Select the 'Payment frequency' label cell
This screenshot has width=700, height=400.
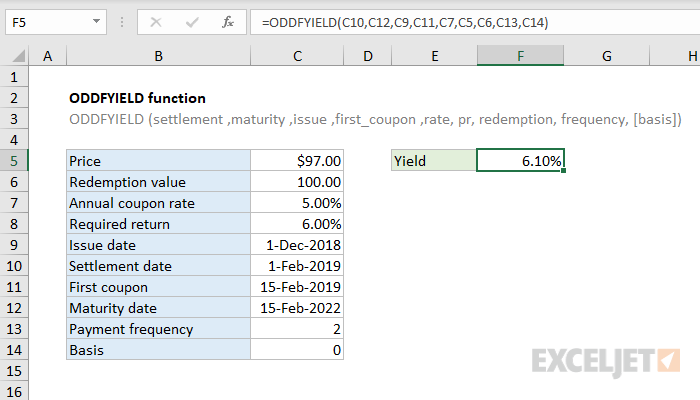[158, 329]
